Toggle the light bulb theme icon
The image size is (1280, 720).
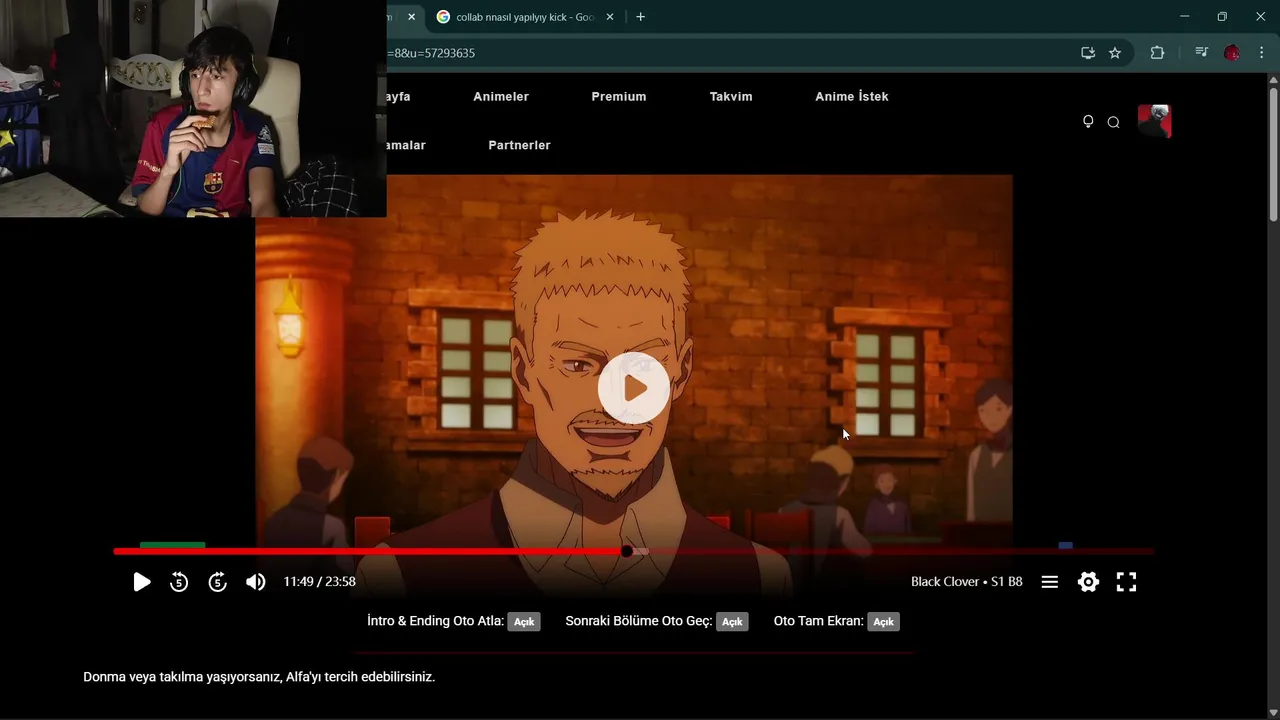(x=1088, y=122)
